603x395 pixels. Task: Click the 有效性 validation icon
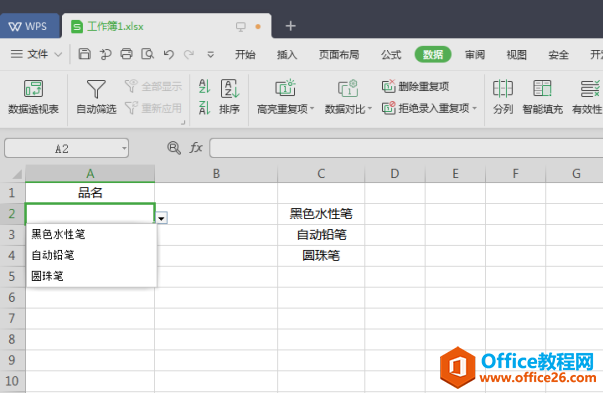click(x=590, y=88)
